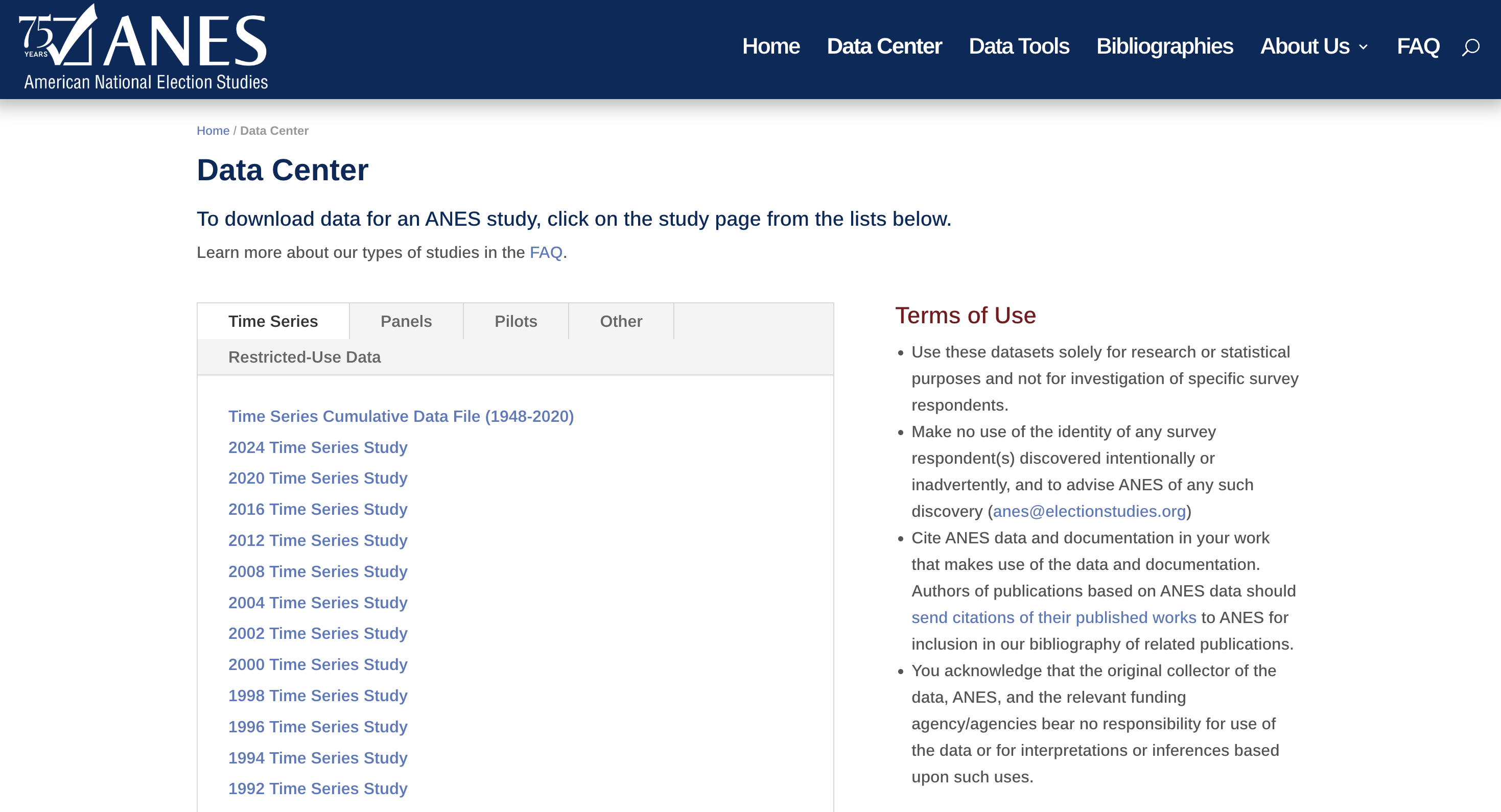Open the Data Tools menu item
This screenshot has height=812, width=1501.
point(1019,46)
